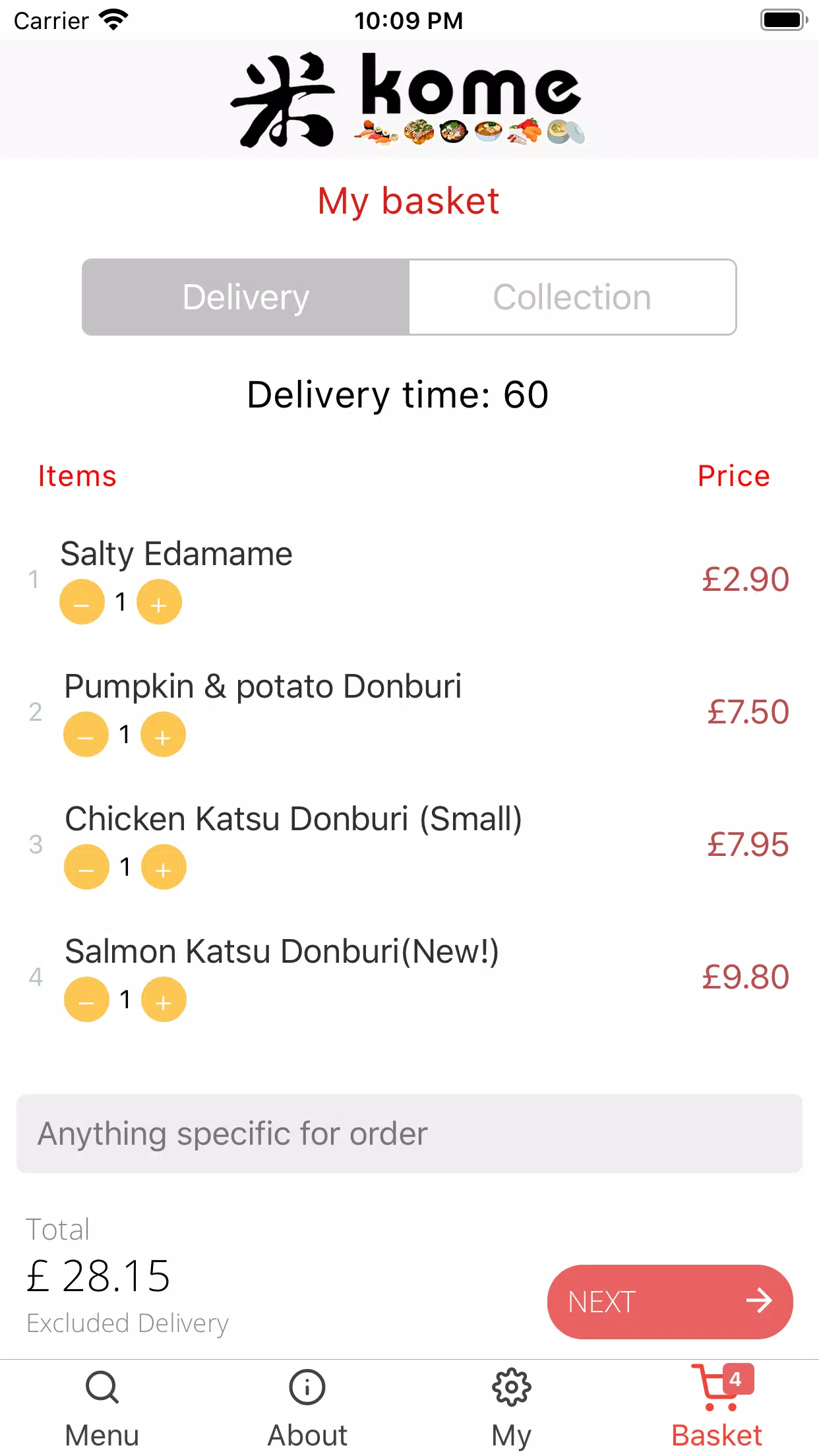
Task: Switch order type to Collection
Action: click(572, 297)
